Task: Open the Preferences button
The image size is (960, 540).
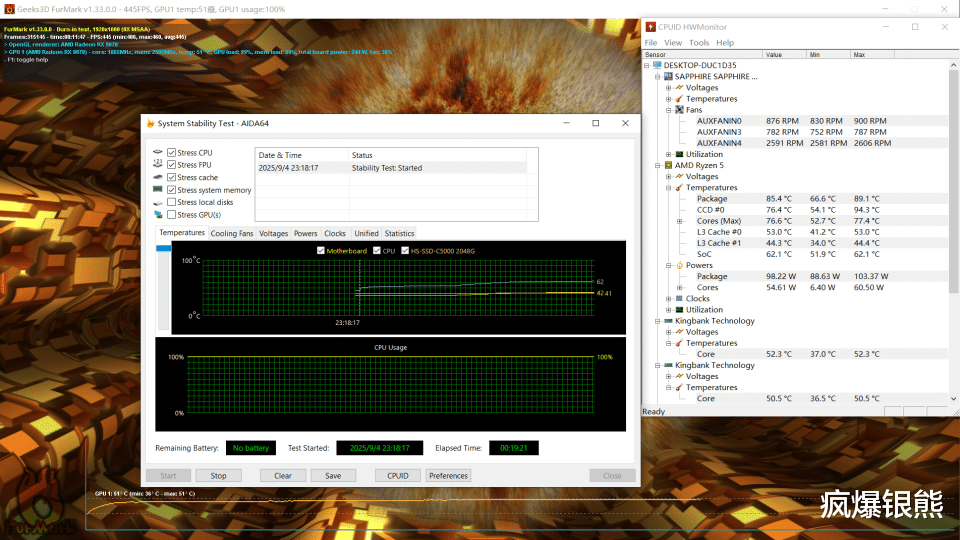Action: tap(448, 476)
